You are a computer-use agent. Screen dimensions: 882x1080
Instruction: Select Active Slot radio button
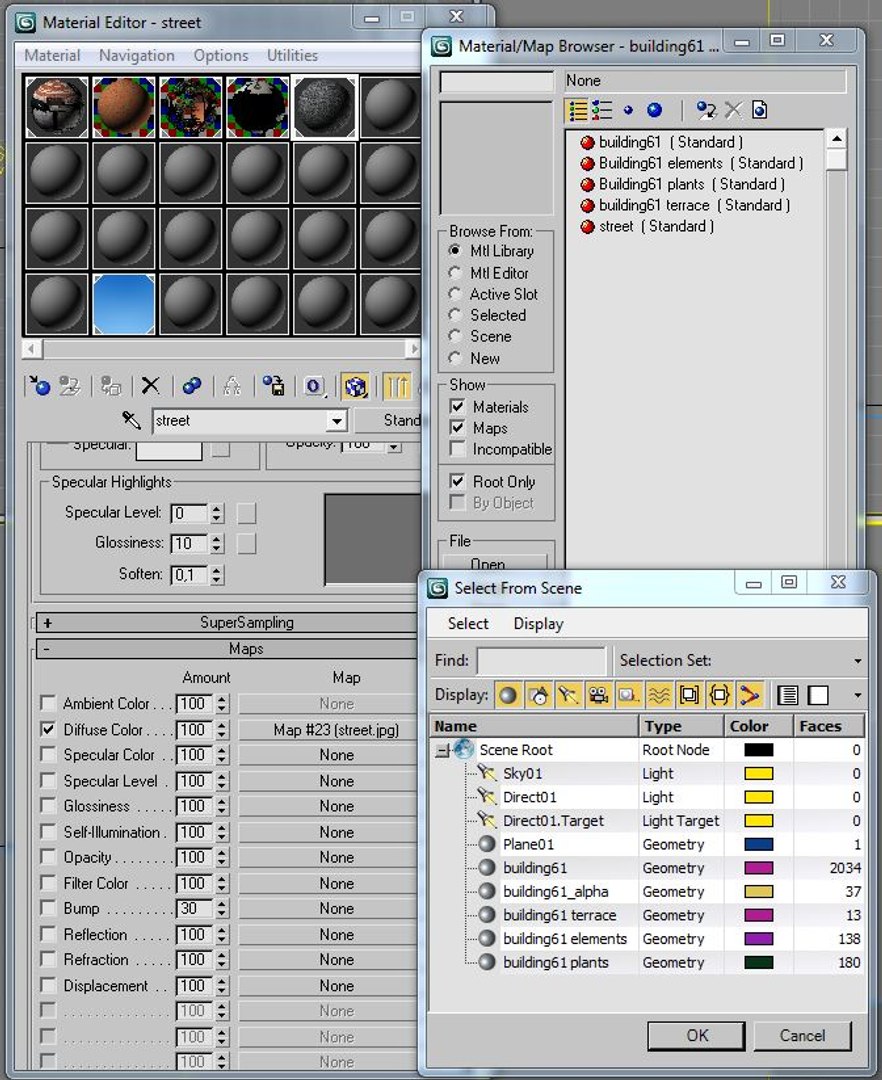(x=454, y=294)
